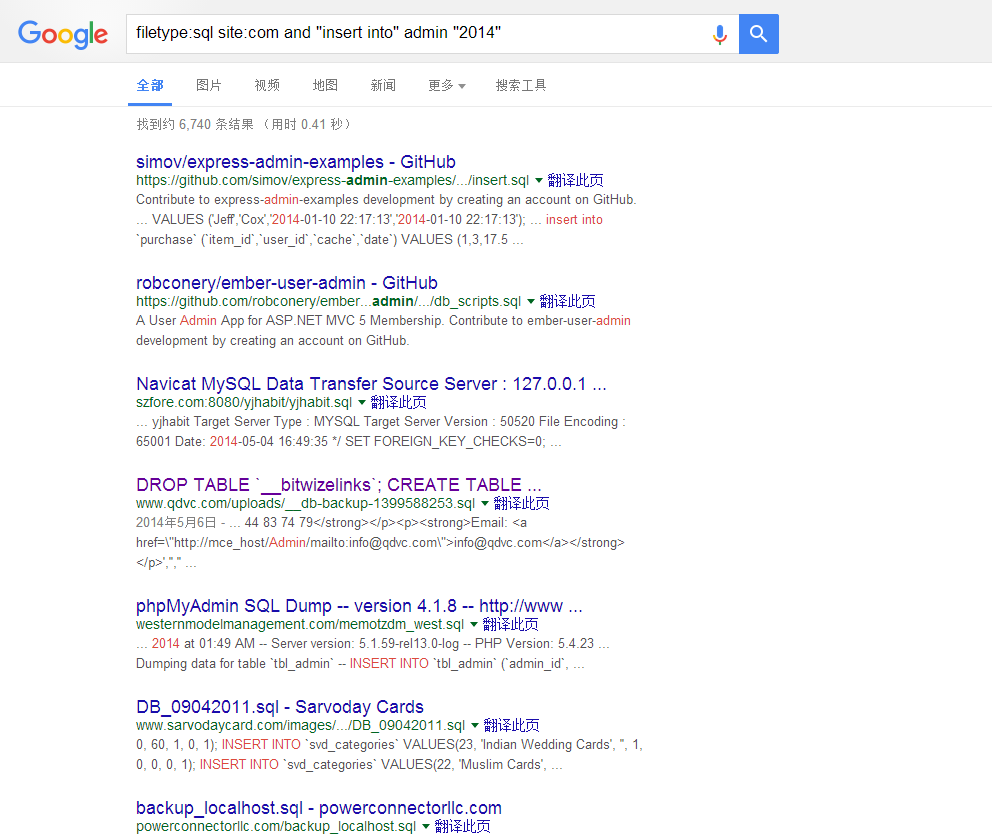The width and height of the screenshot is (992, 835).
Task: Expand arrow next to yjhabit.sql URL
Action: coord(362,403)
